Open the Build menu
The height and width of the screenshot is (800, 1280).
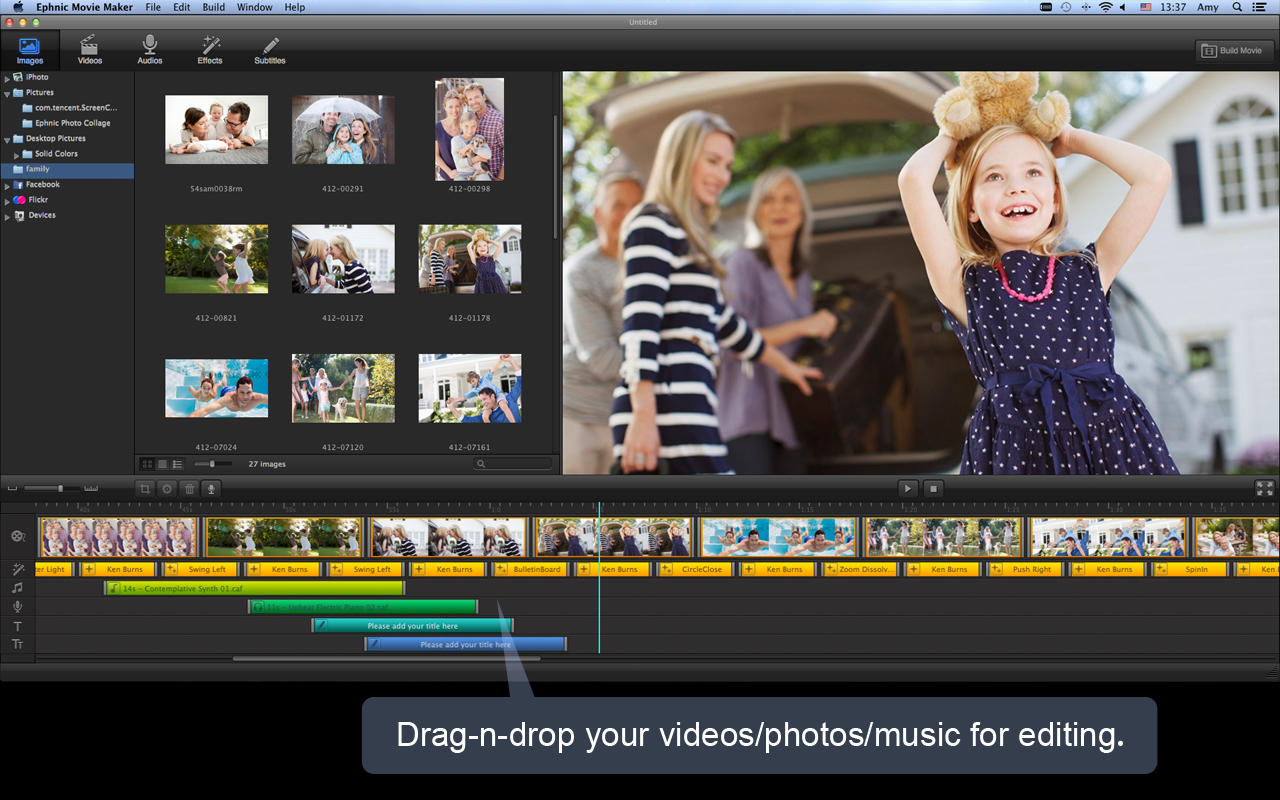213,7
